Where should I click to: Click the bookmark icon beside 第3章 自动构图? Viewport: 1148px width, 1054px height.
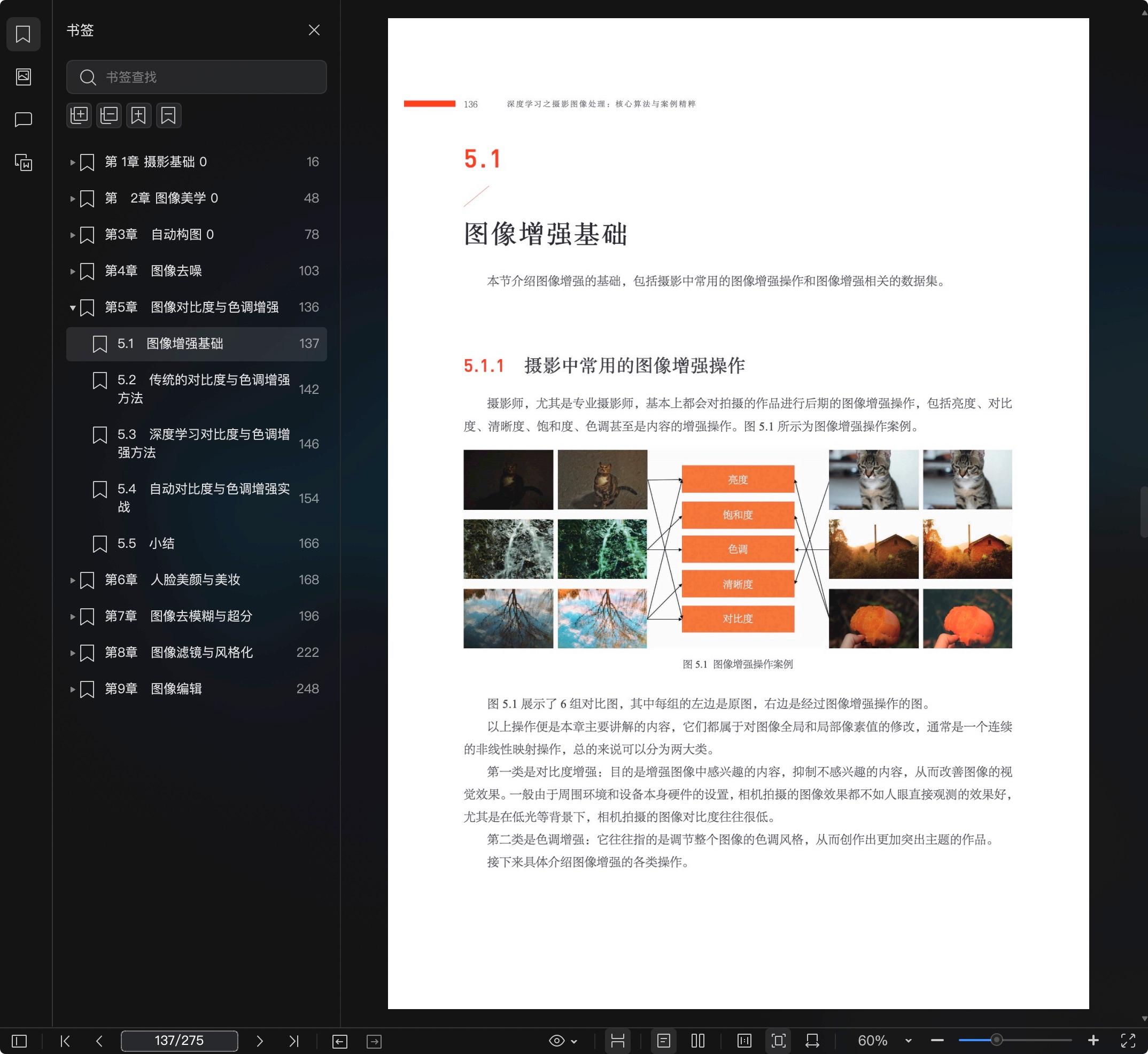click(87, 235)
